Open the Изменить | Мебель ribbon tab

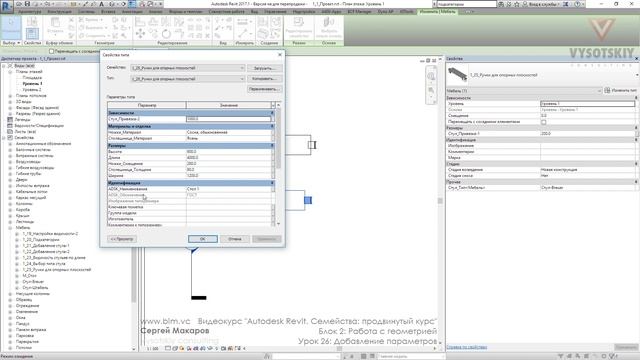(438, 12)
